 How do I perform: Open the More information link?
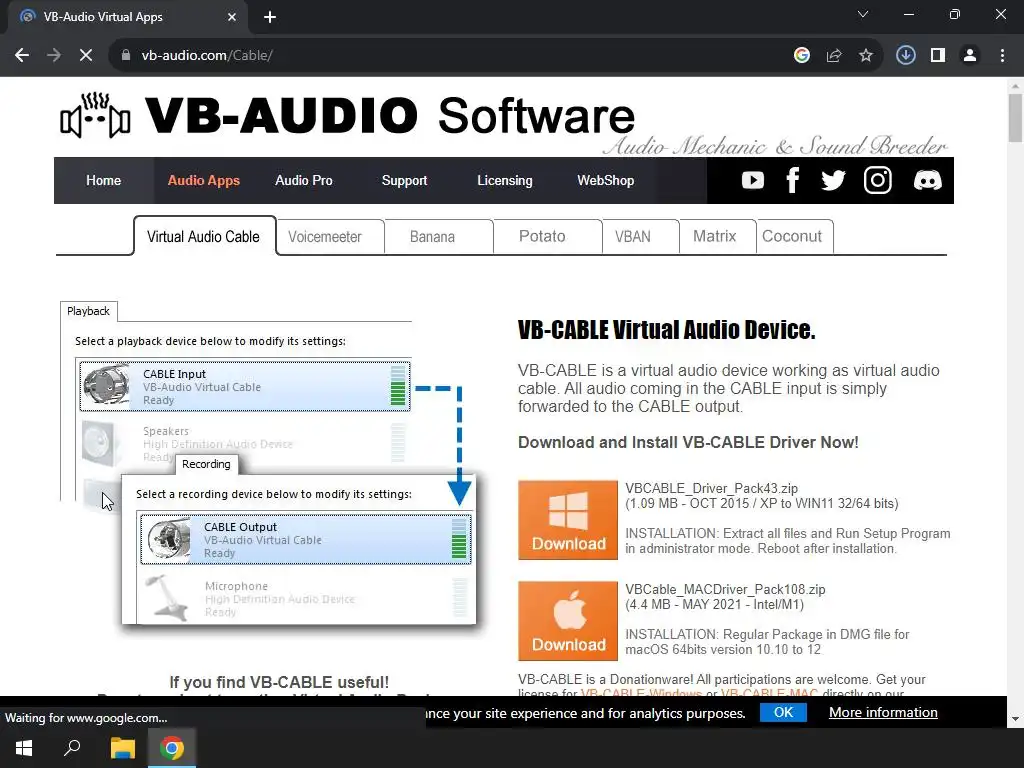pyautogui.click(x=883, y=712)
